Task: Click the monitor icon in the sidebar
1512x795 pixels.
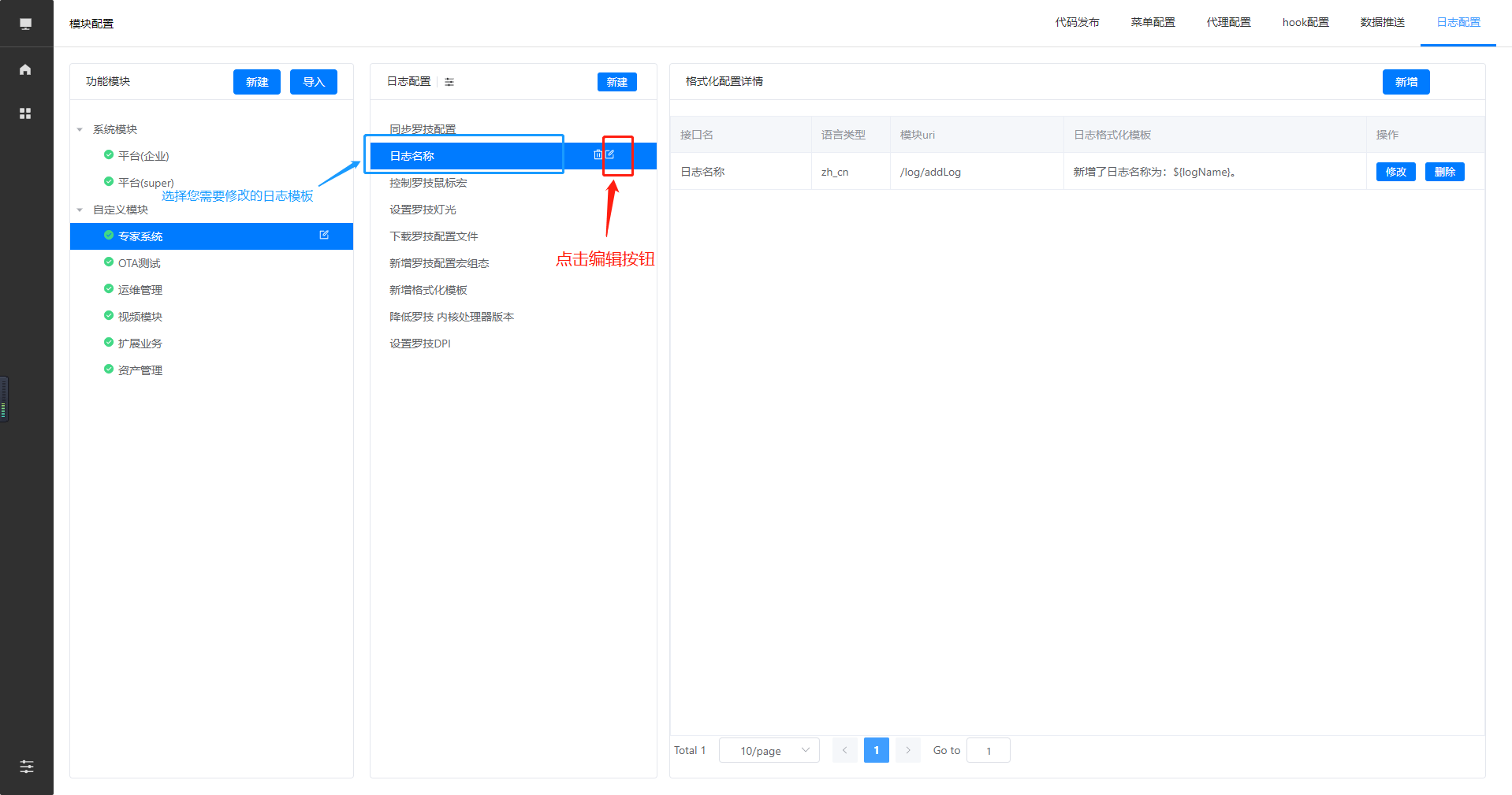Action: pos(25,24)
